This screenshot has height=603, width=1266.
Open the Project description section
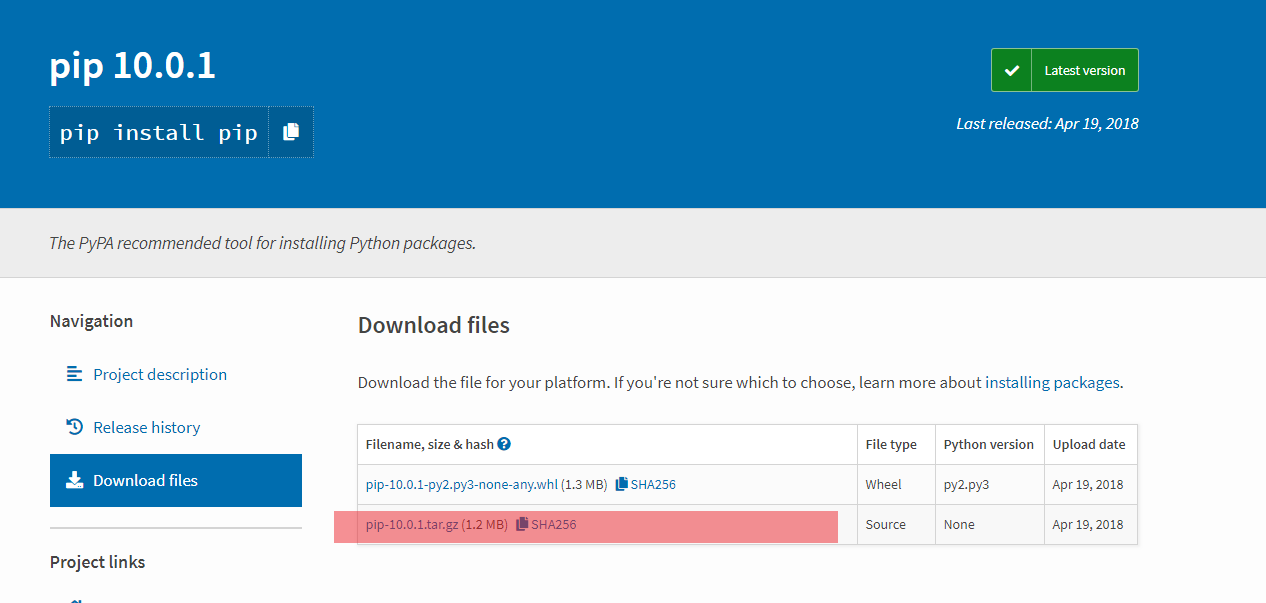[160, 374]
